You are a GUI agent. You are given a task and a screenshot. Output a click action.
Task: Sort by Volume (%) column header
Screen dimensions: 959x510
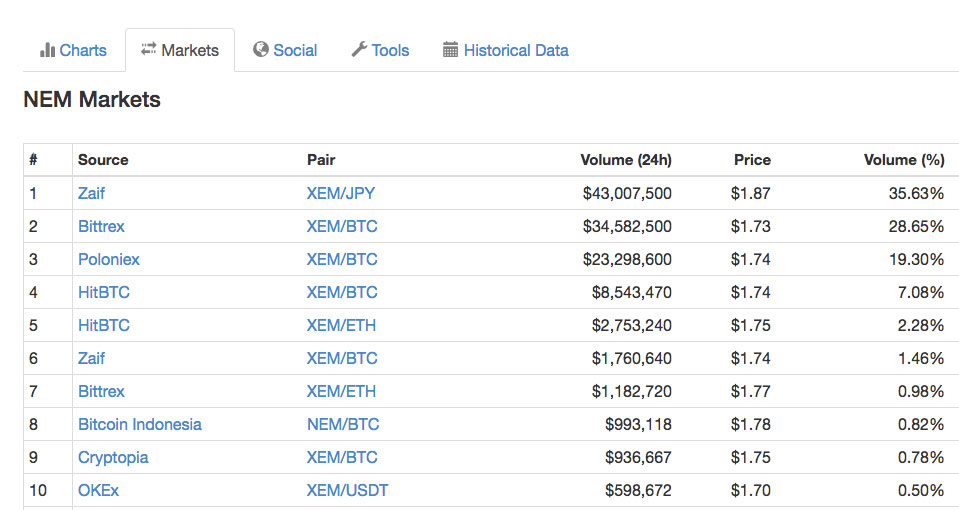(904, 160)
